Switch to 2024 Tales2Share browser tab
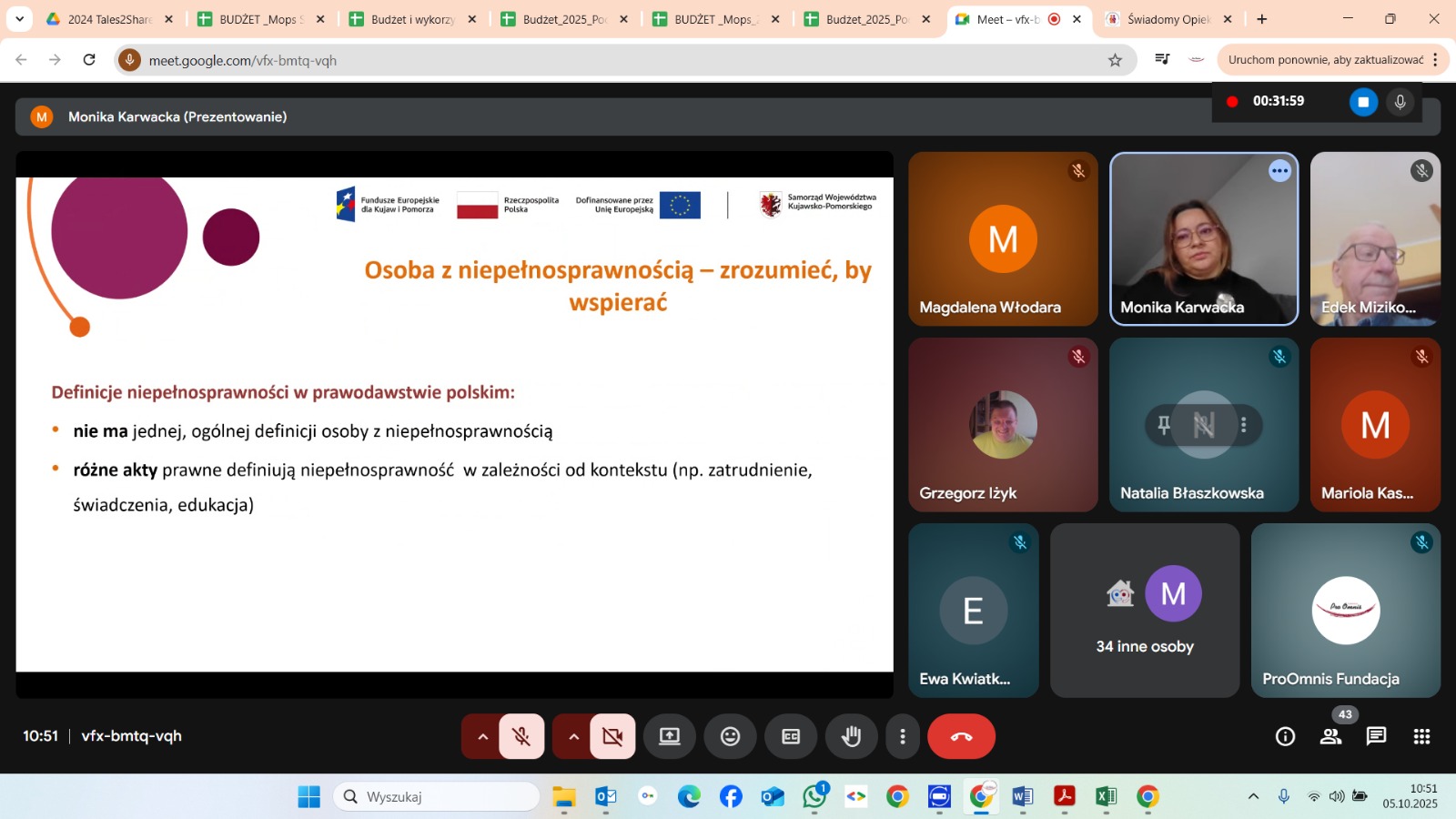 109,19
